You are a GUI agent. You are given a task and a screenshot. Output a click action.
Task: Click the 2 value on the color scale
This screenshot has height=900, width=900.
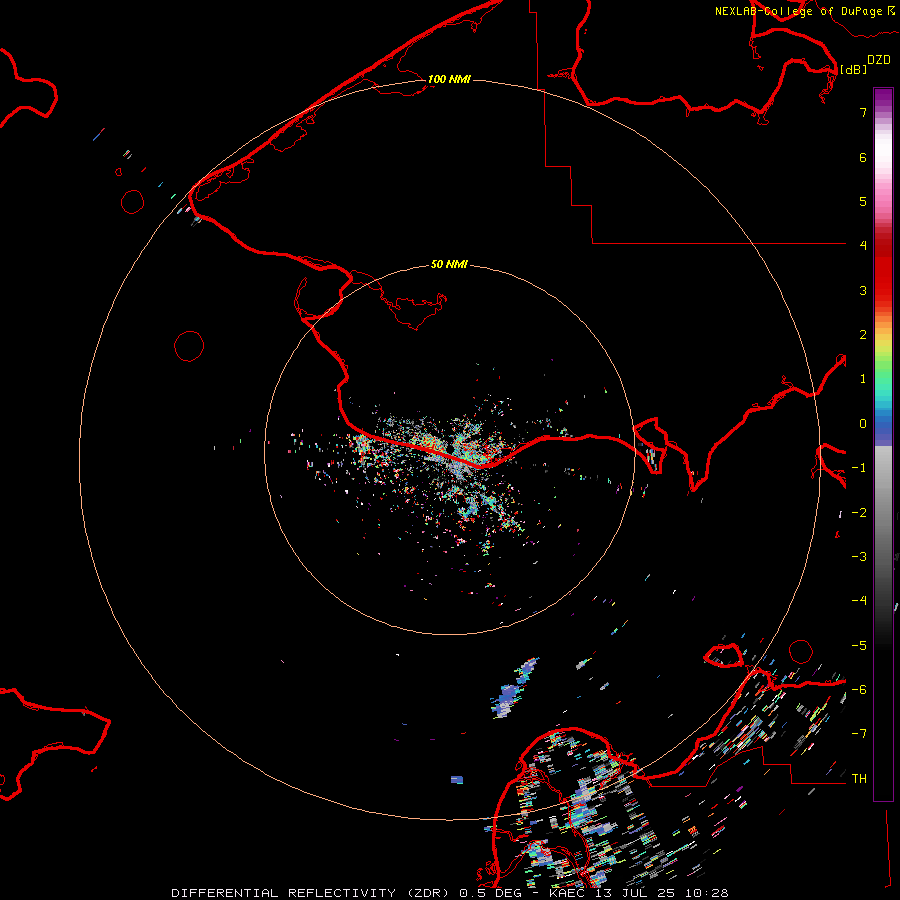coord(863,335)
